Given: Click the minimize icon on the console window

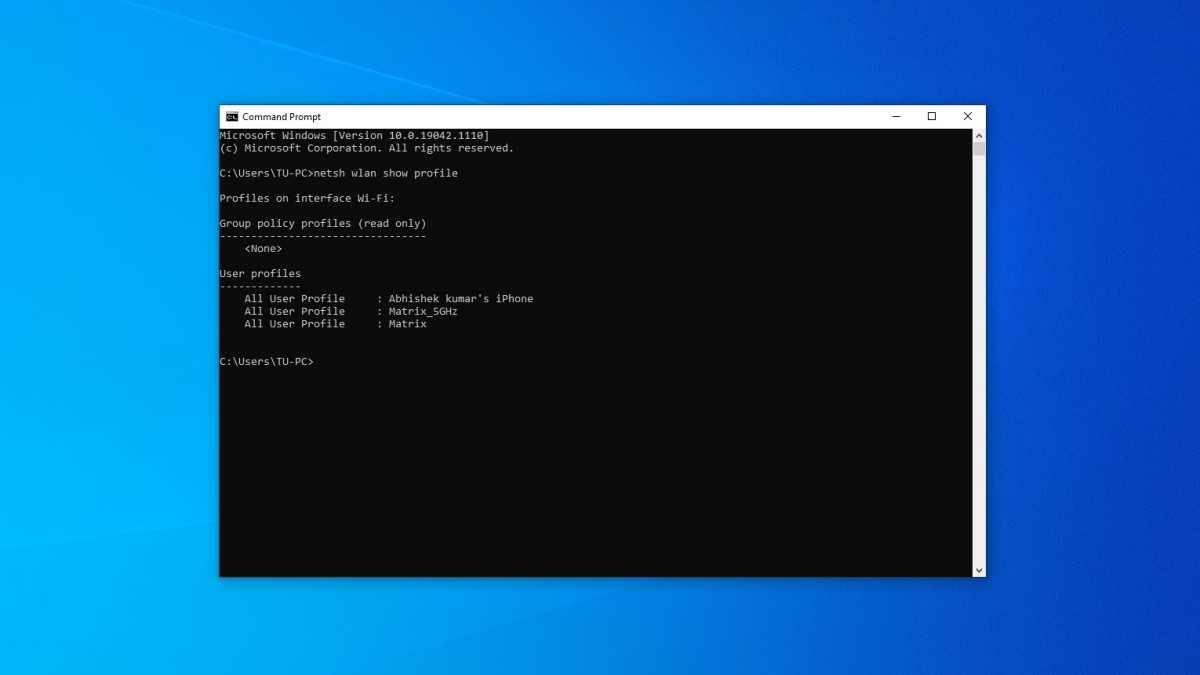Looking at the screenshot, I should 896,116.
